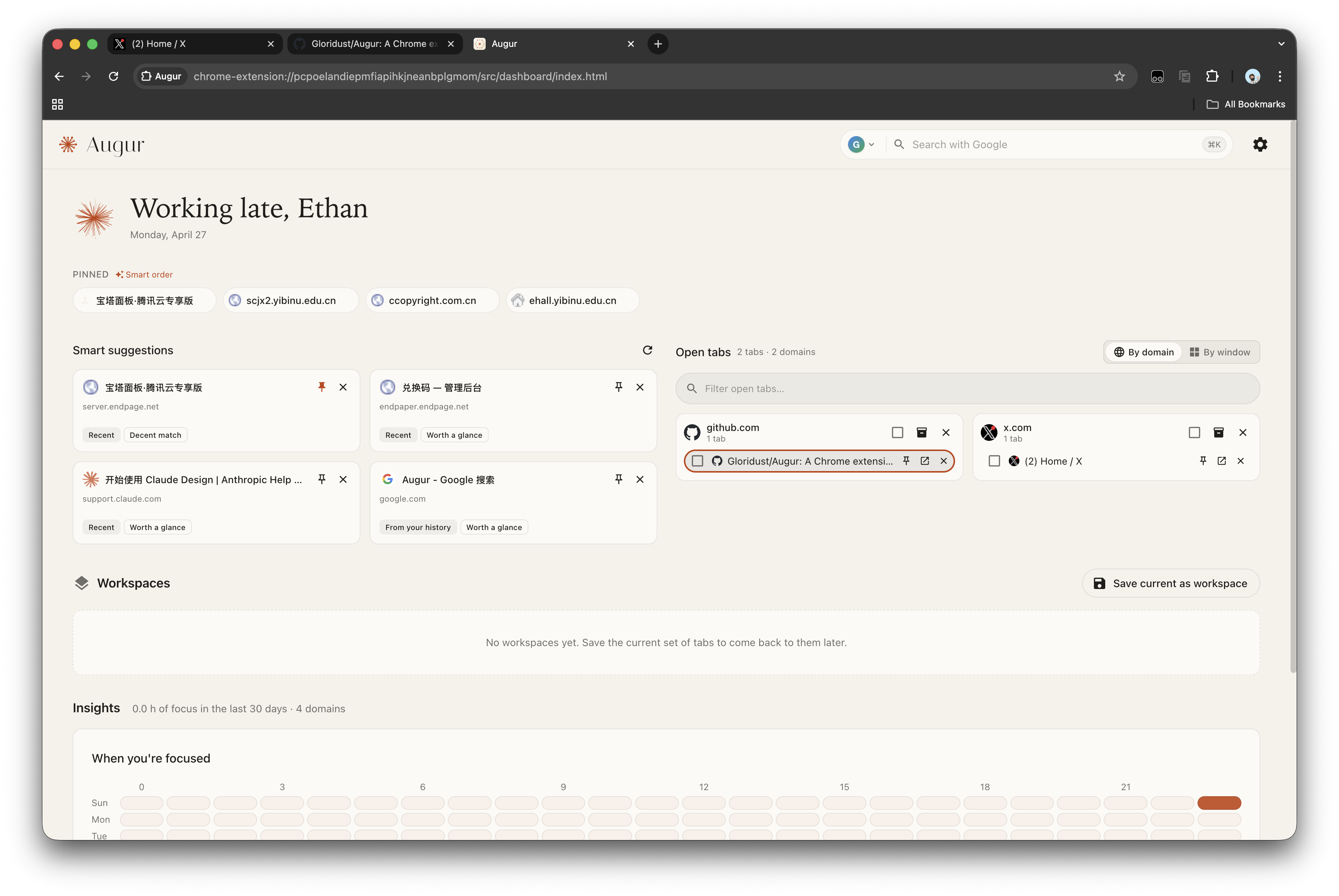
Task: Open pinned 宝塔面板·腾讯云专享版 chip
Action: point(144,300)
